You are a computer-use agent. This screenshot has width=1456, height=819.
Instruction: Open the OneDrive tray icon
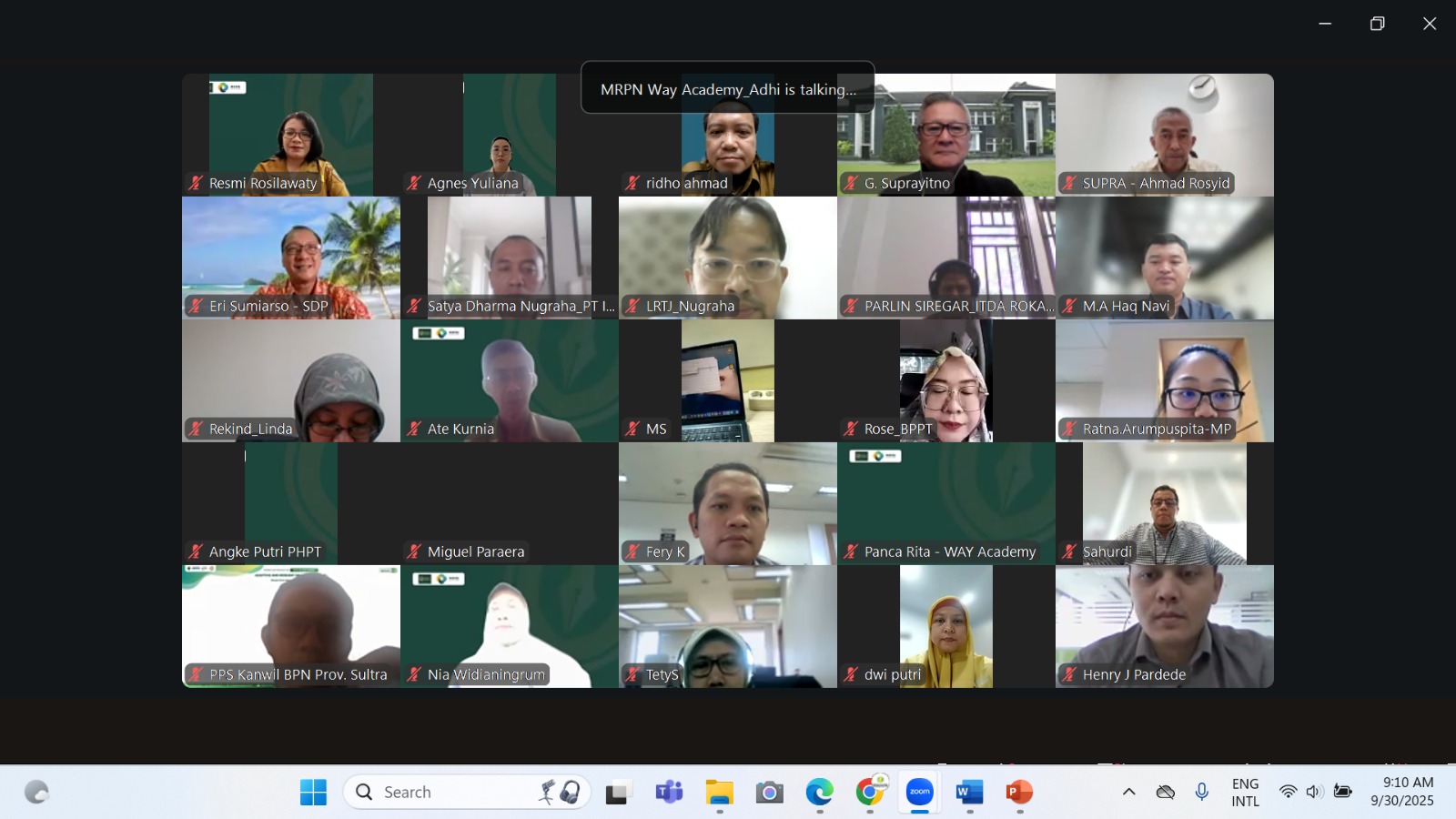point(1165,792)
